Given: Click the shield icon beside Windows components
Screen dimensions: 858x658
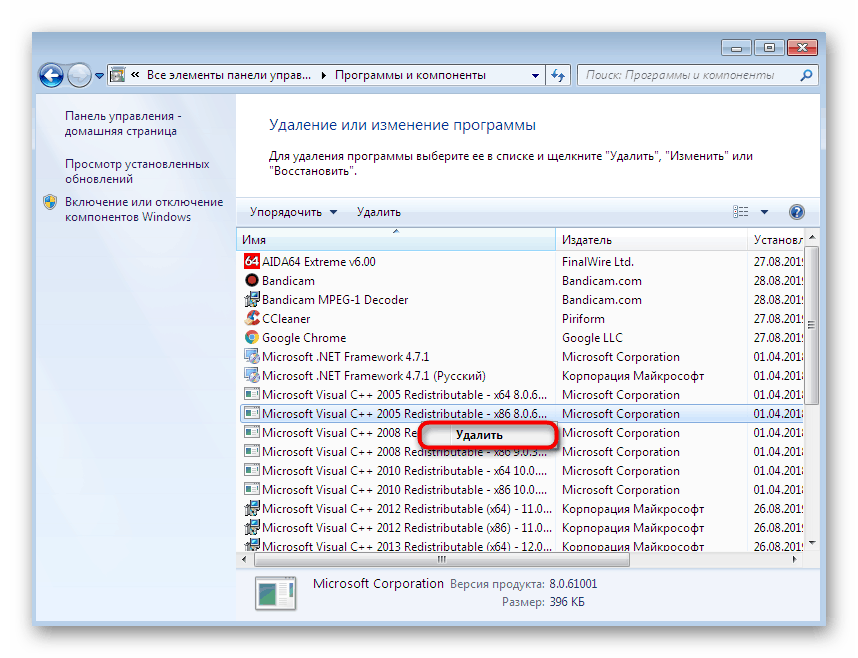Looking at the screenshot, I should click(x=50, y=202).
